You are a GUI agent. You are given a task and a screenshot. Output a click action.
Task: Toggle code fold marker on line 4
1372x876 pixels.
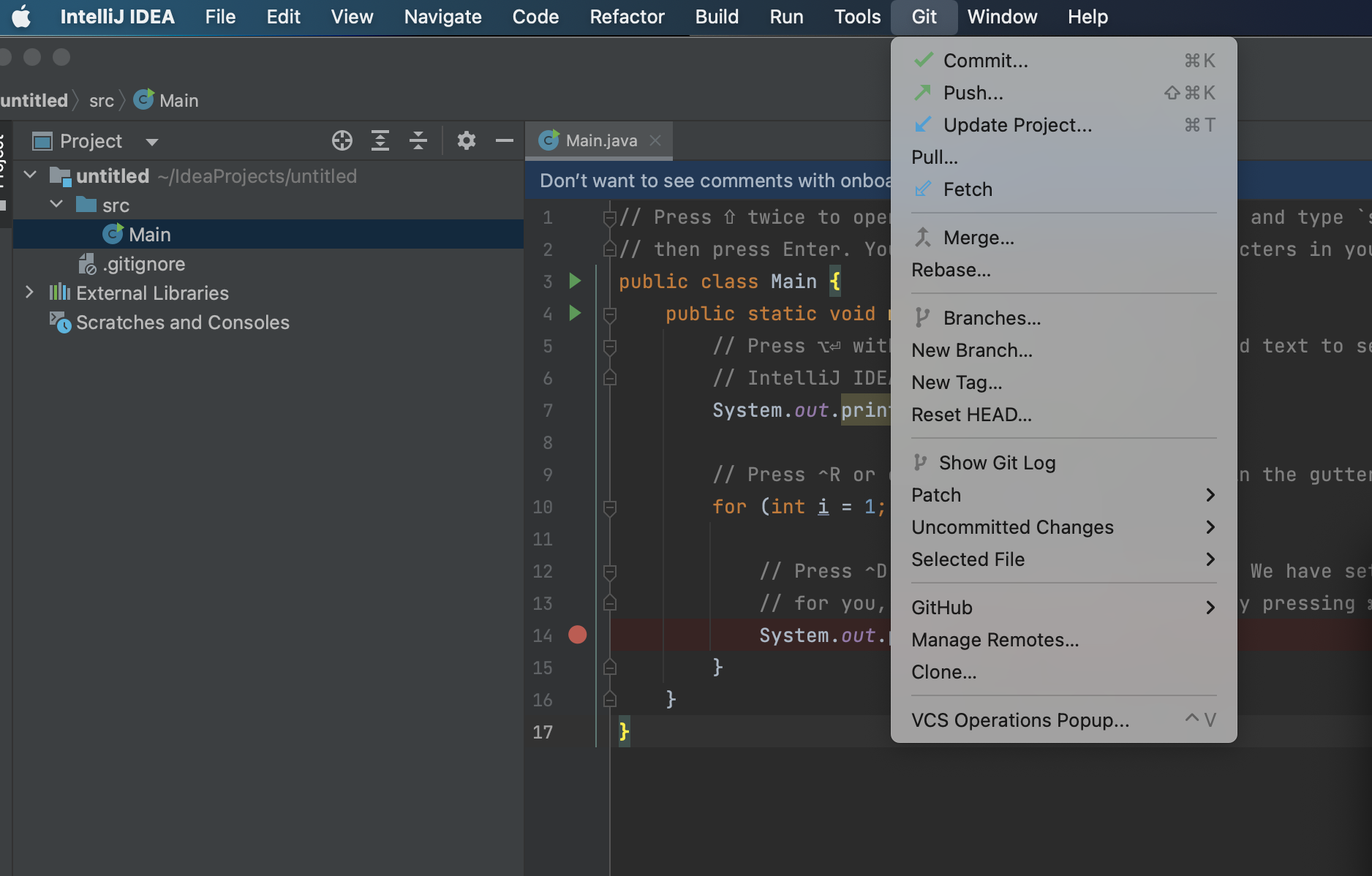[x=609, y=314]
